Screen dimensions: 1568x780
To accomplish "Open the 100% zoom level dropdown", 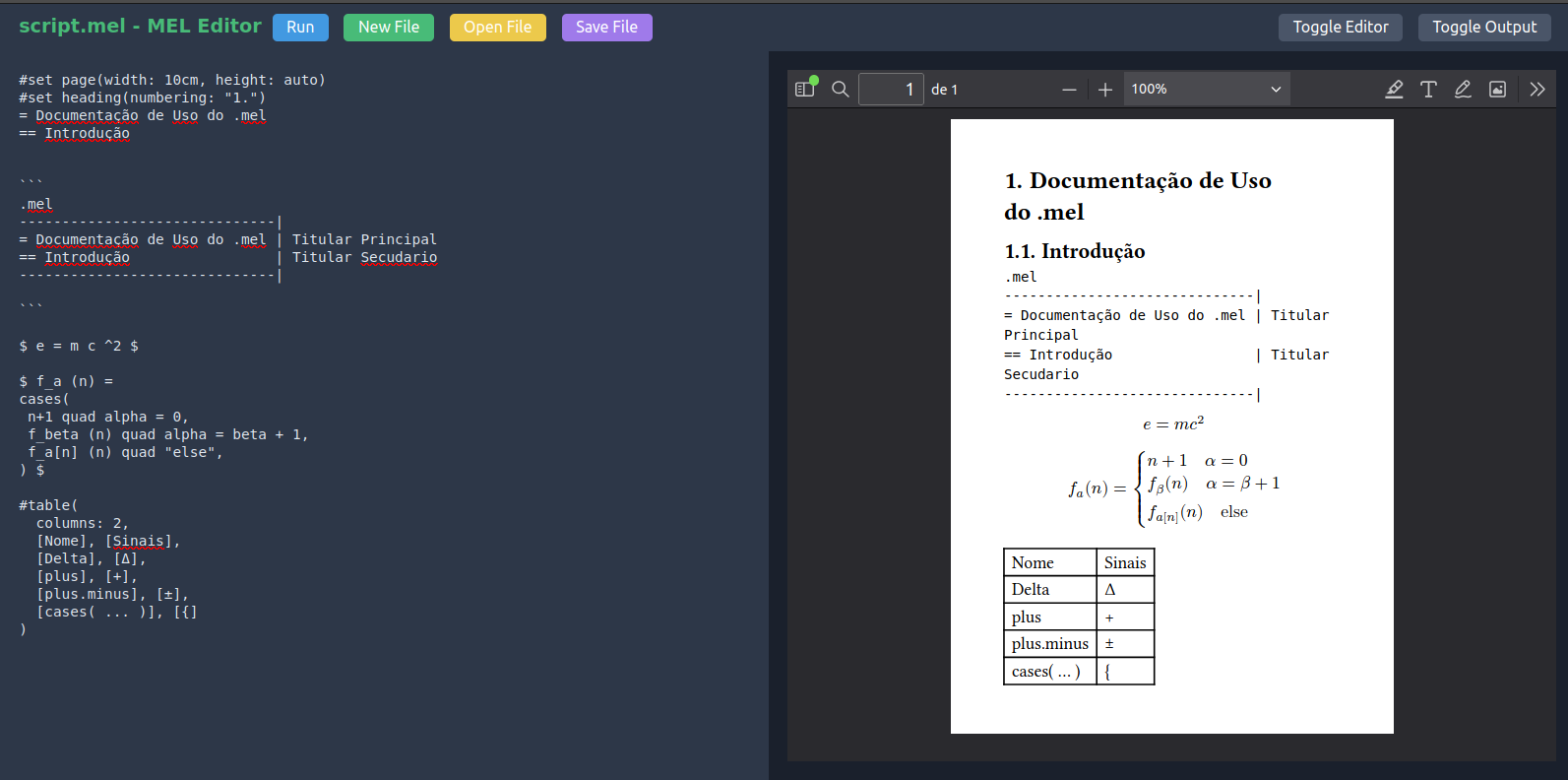I will coord(1206,89).
